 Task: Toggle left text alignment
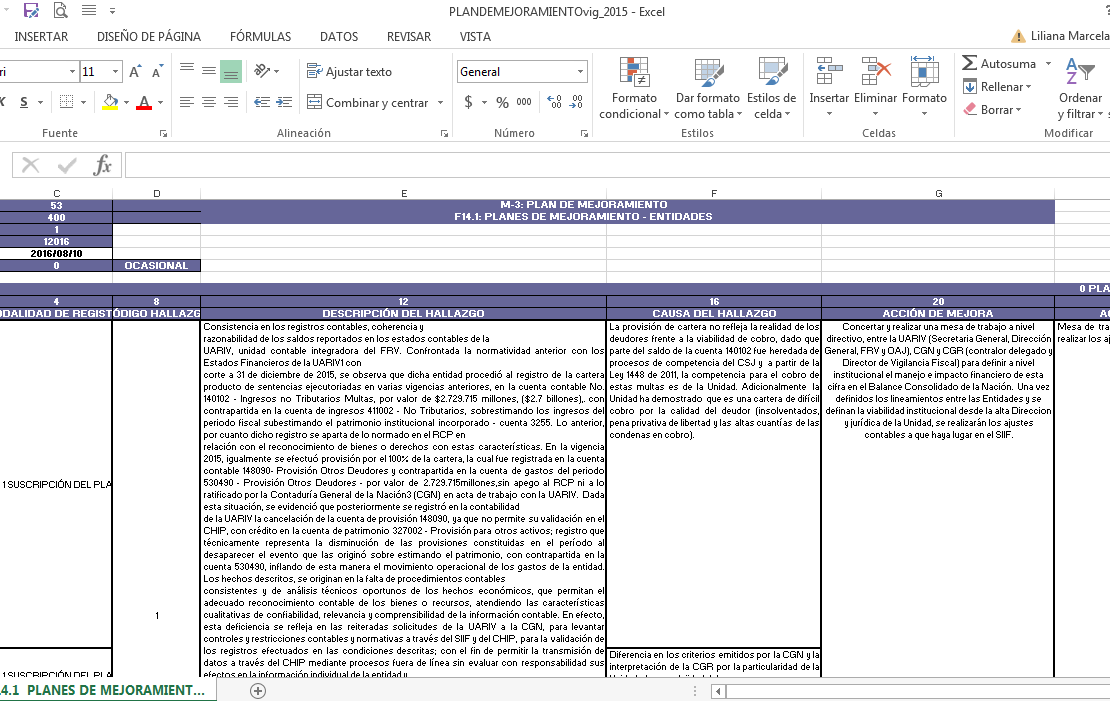tap(187, 103)
